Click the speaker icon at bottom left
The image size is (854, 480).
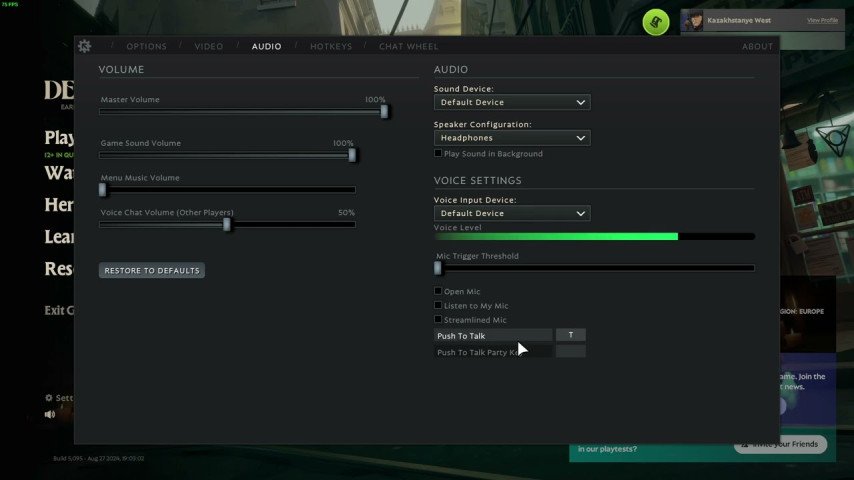tap(50, 414)
